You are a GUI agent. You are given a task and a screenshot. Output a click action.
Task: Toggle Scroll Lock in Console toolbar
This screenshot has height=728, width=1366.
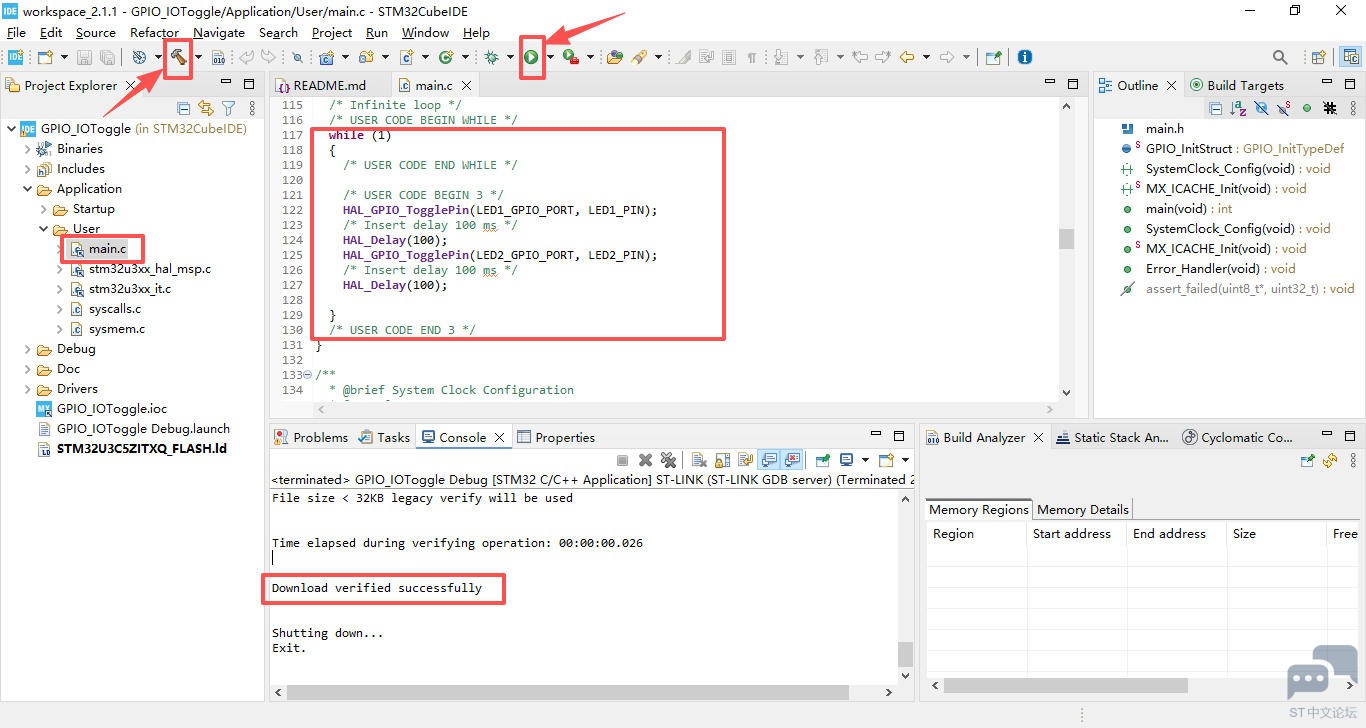tap(722, 460)
